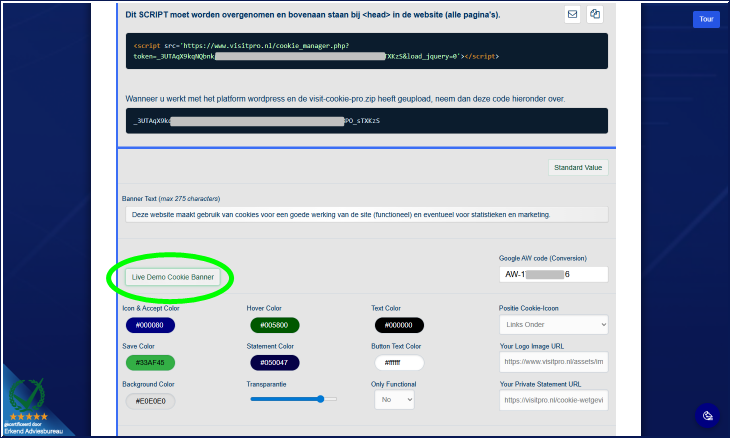The image size is (731, 439).
Task: Expand the Only Functional dropdown
Action: [x=394, y=399]
